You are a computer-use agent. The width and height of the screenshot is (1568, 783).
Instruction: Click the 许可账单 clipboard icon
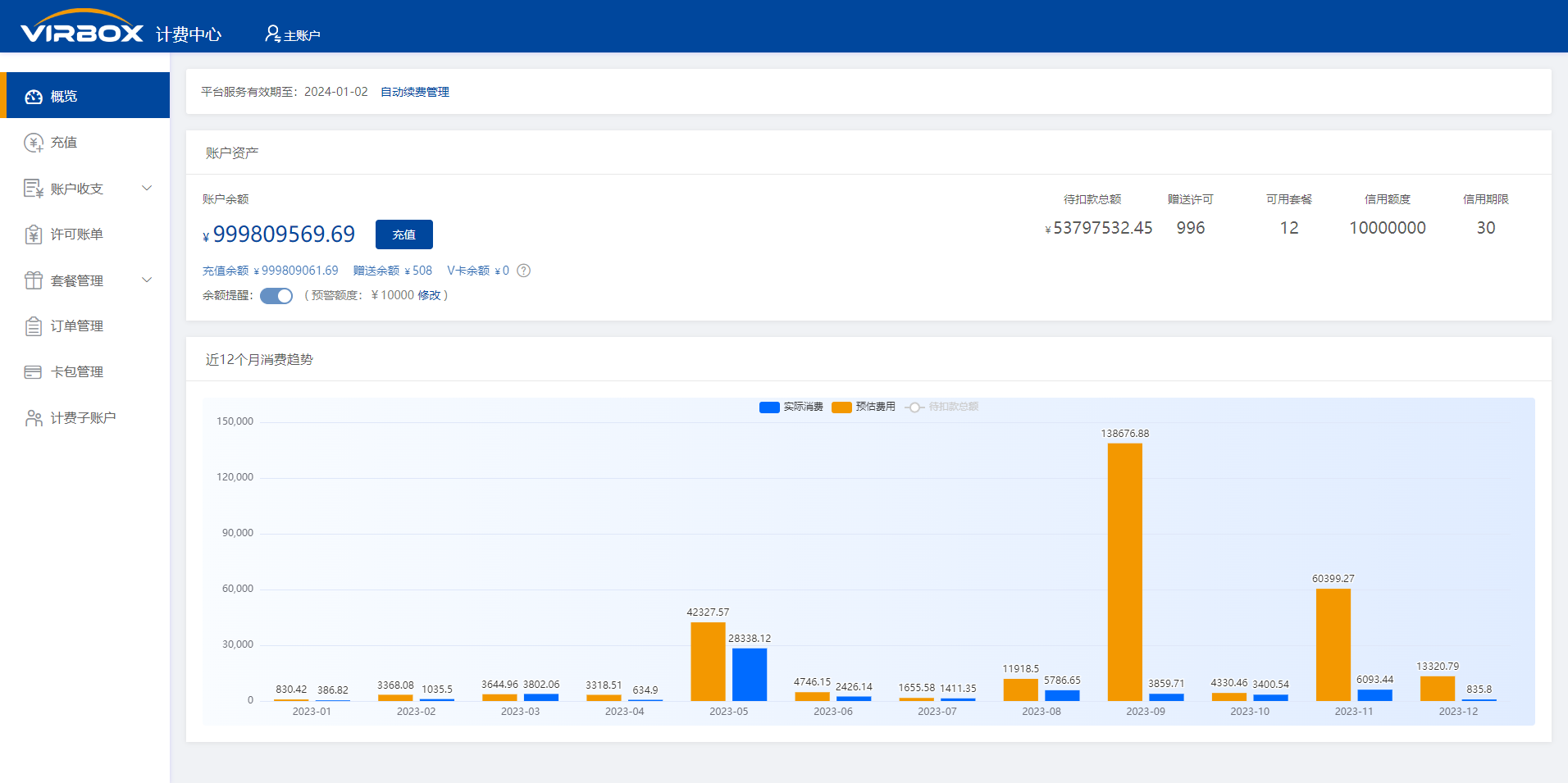click(x=34, y=234)
